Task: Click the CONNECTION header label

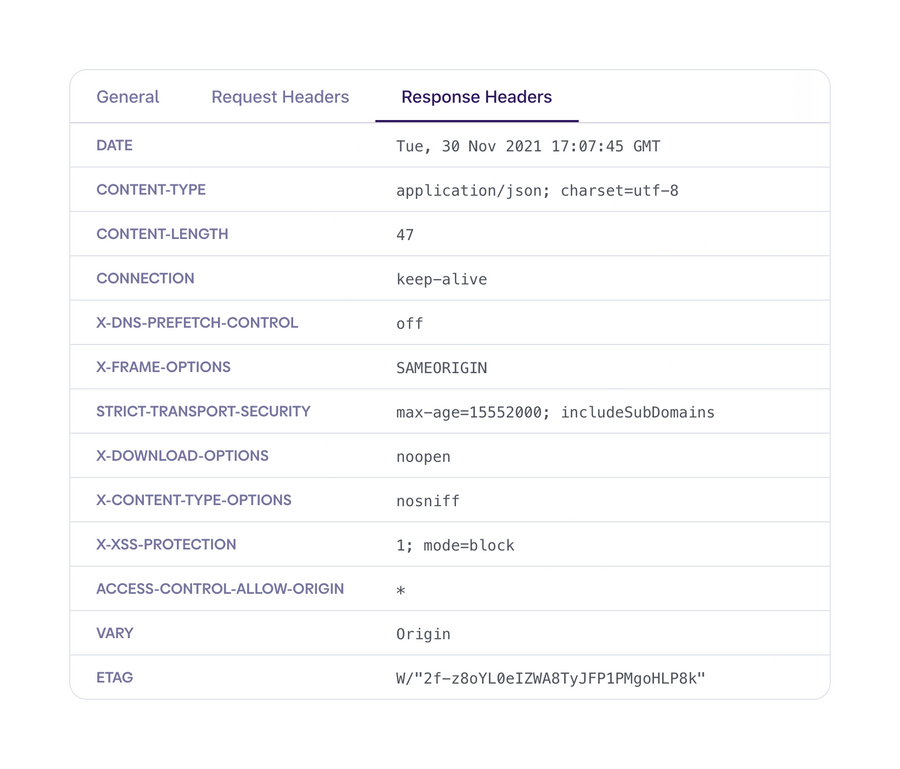Action: pyautogui.click(x=145, y=279)
